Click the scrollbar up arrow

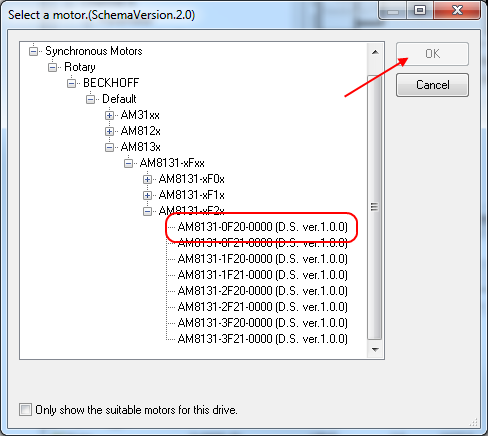click(x=375, y=52)
